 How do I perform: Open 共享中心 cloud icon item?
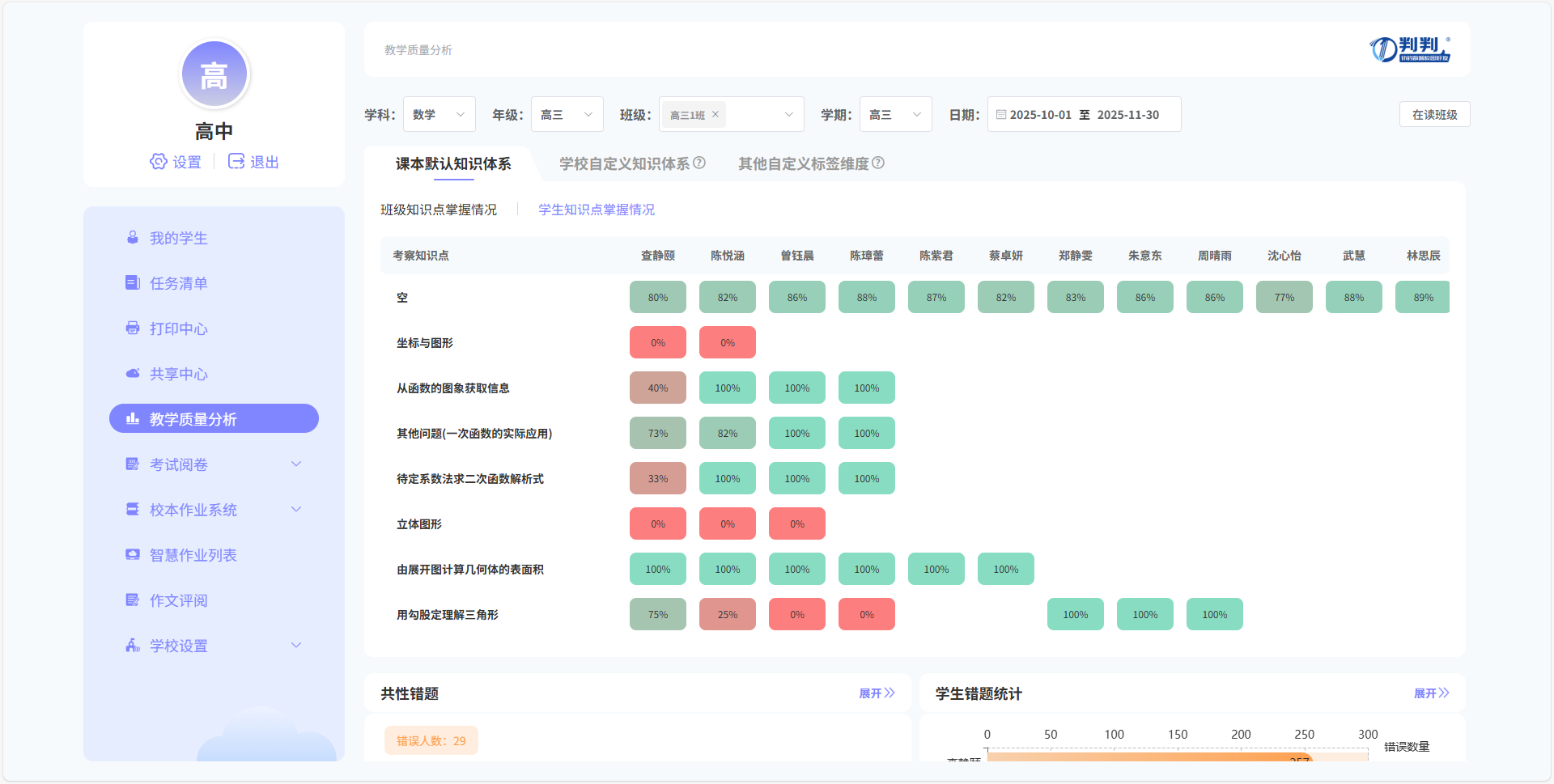[133, 374]
